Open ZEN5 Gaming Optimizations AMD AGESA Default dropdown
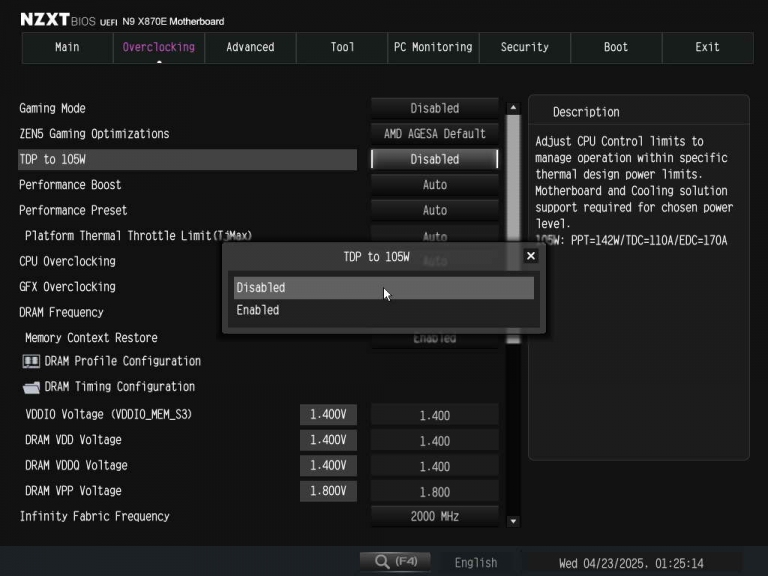Viewport: 768px width, 576px height. point(434,134)
